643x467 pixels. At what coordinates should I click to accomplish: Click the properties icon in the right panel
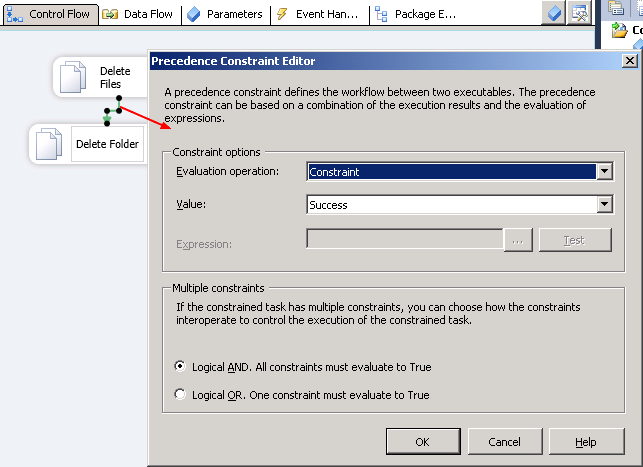tap(617, 10)
